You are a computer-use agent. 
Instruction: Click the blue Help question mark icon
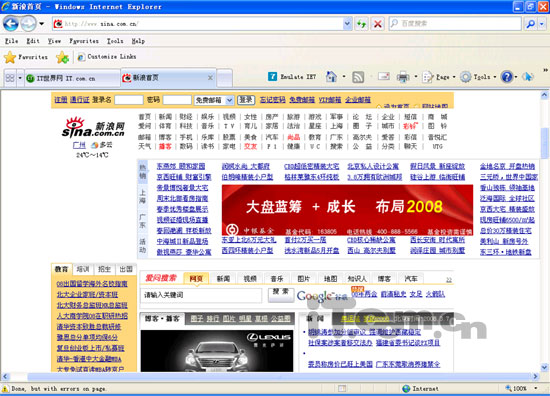pos(507,76)
